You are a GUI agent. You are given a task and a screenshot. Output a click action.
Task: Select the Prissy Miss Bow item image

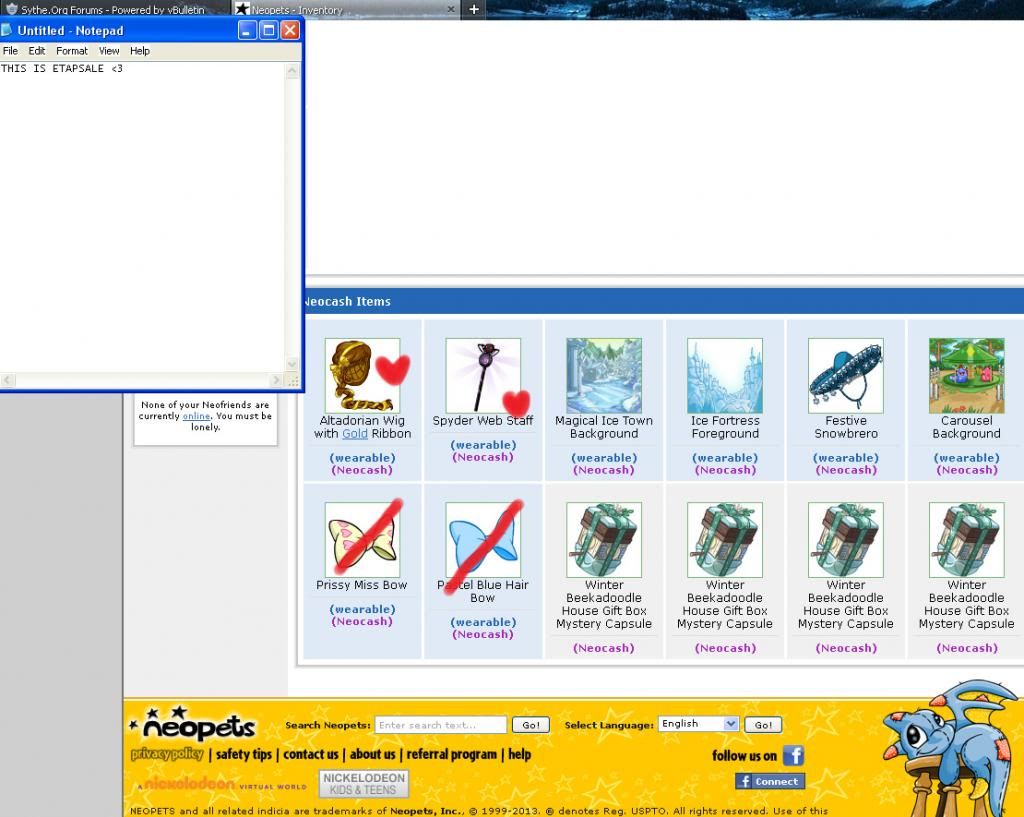click(x=362, y=539)
